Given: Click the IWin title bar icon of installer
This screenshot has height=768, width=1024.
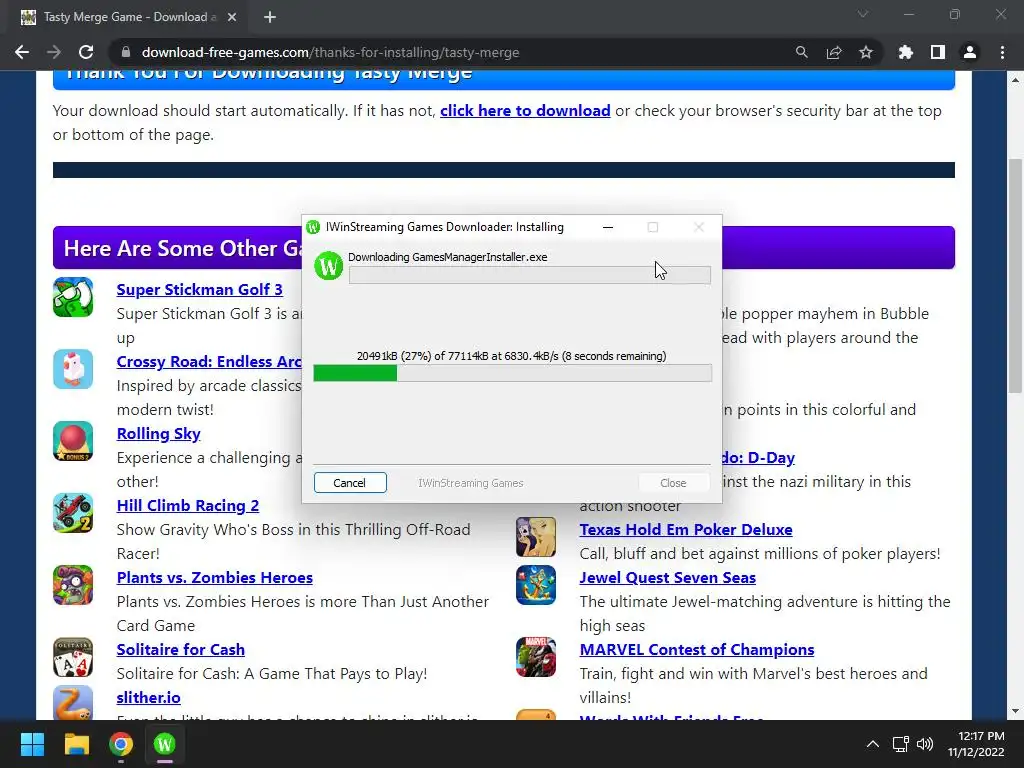Looking at the screenshot, I should click(313, 227).
